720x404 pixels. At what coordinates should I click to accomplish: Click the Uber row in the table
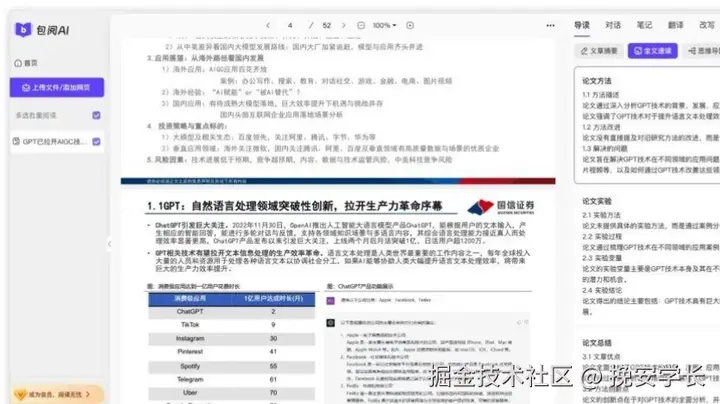(x=231, y=393)
